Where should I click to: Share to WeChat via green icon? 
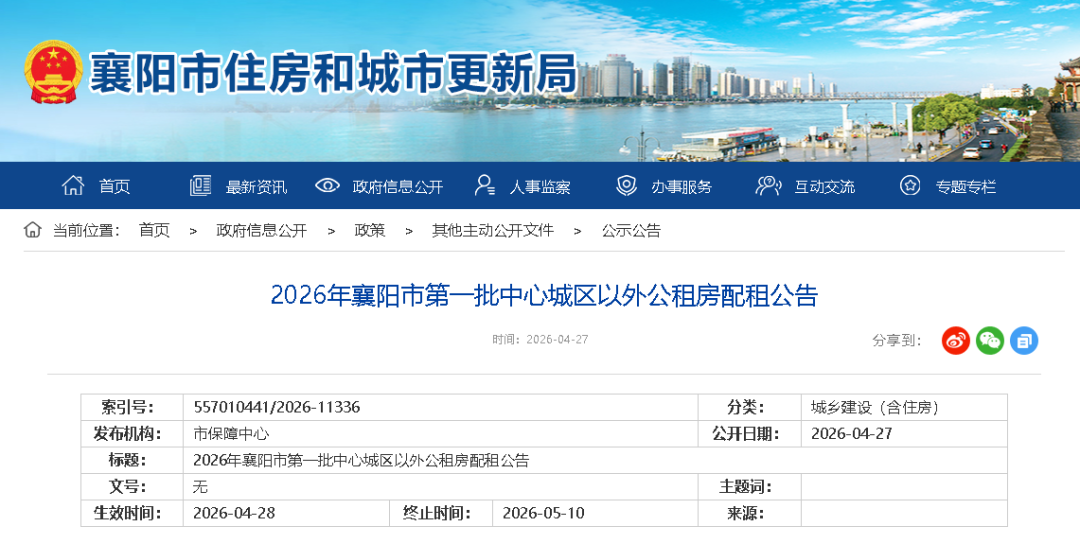coord(990,340)
